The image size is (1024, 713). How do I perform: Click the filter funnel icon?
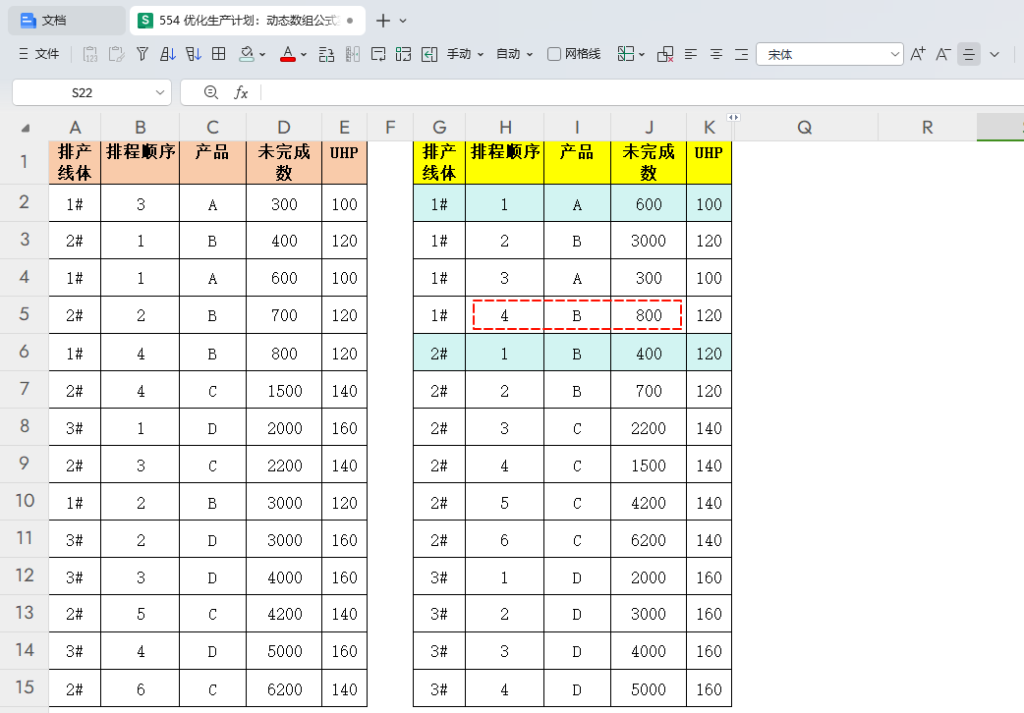pos(142,54)
